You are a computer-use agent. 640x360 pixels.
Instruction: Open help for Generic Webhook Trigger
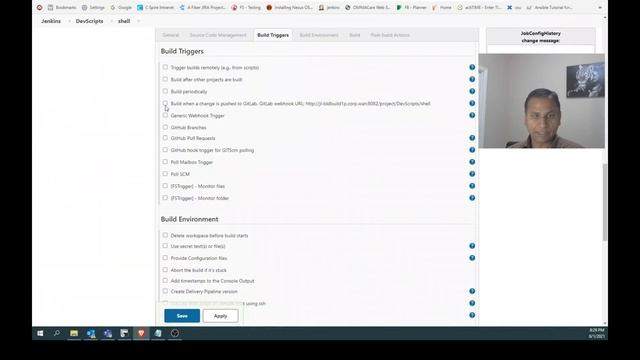(472, 115)
